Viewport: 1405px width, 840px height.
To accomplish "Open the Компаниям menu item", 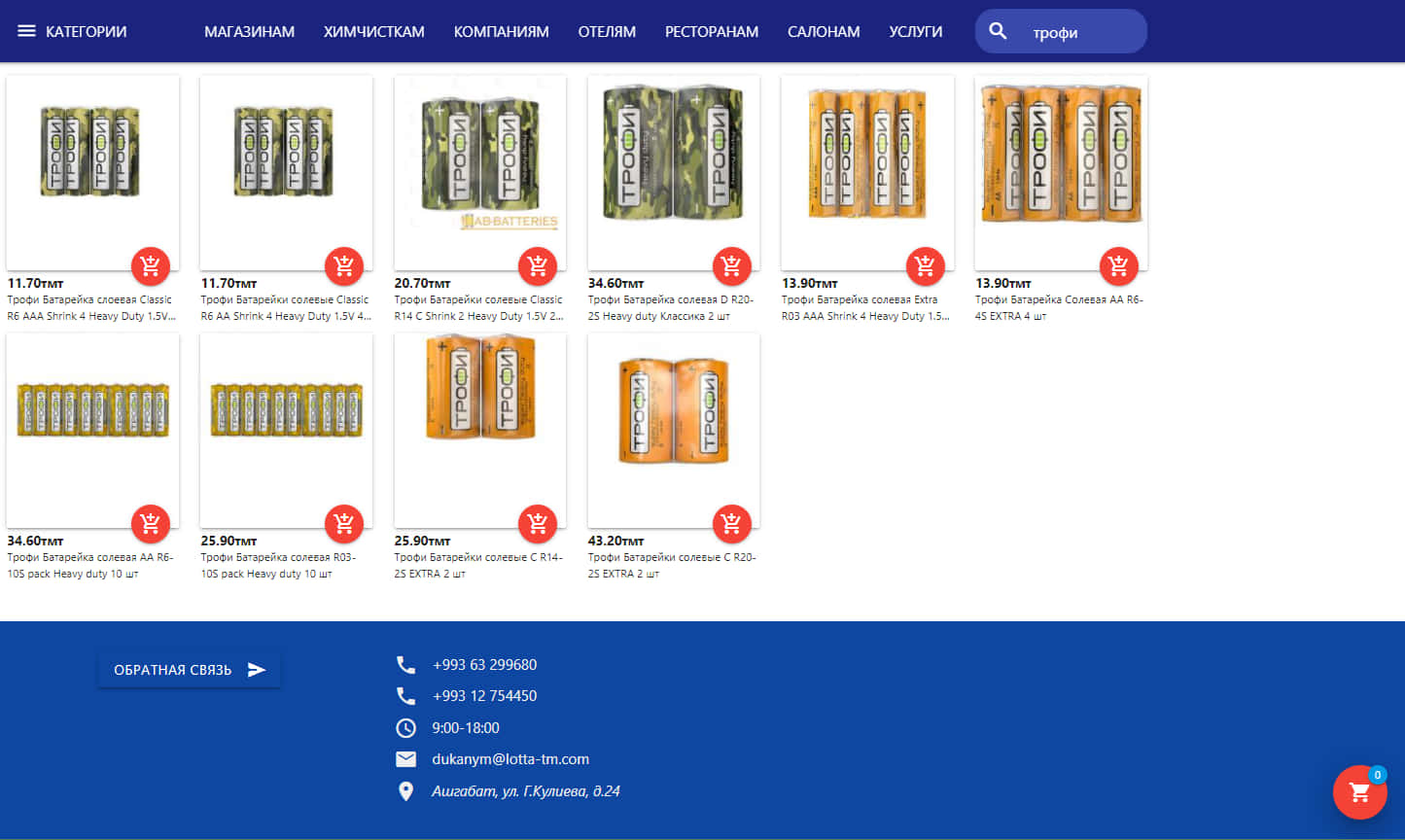I will tap(501, 31).
